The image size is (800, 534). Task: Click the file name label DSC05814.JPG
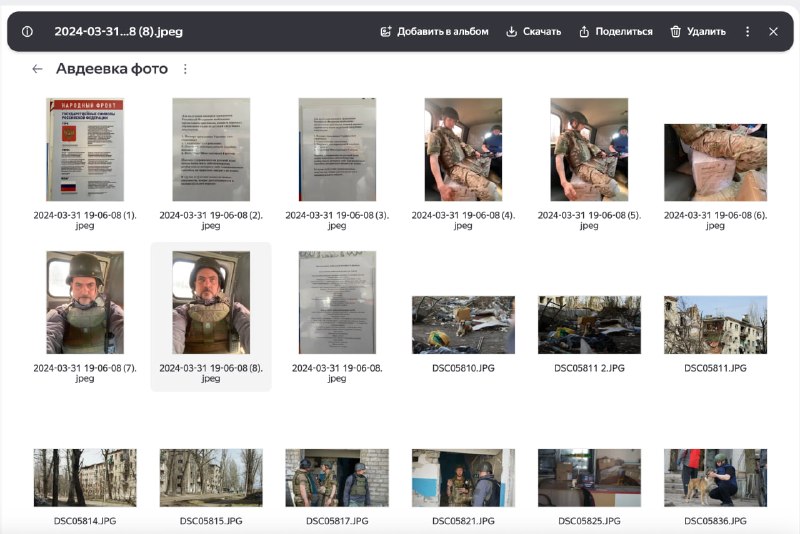click(x=85, y=521)
